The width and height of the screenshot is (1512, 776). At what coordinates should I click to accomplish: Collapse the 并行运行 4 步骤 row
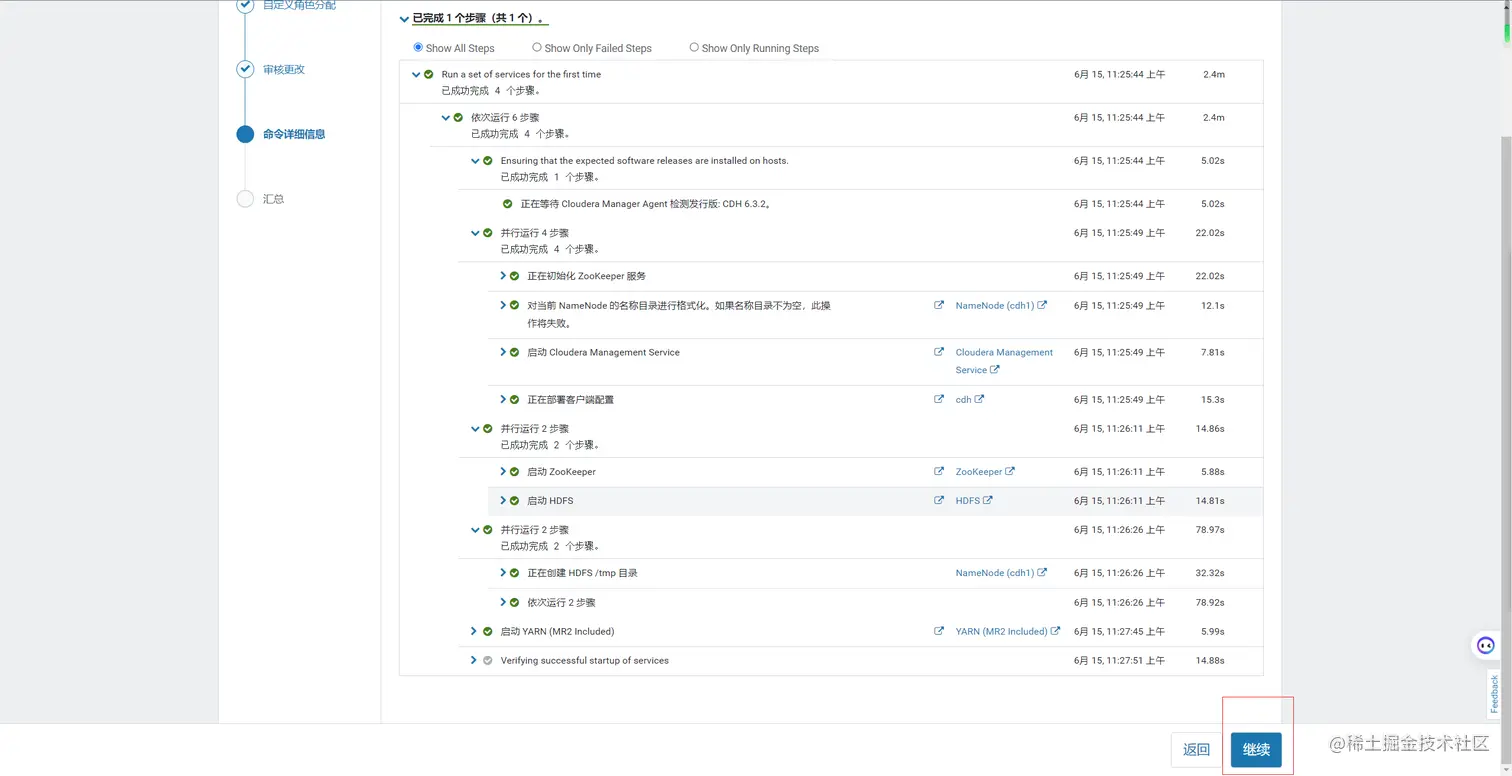475,233
